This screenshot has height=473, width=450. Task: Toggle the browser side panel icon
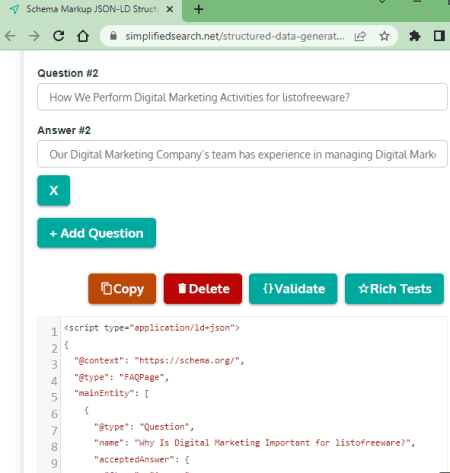pyautogui.click(x=439, y=36)
